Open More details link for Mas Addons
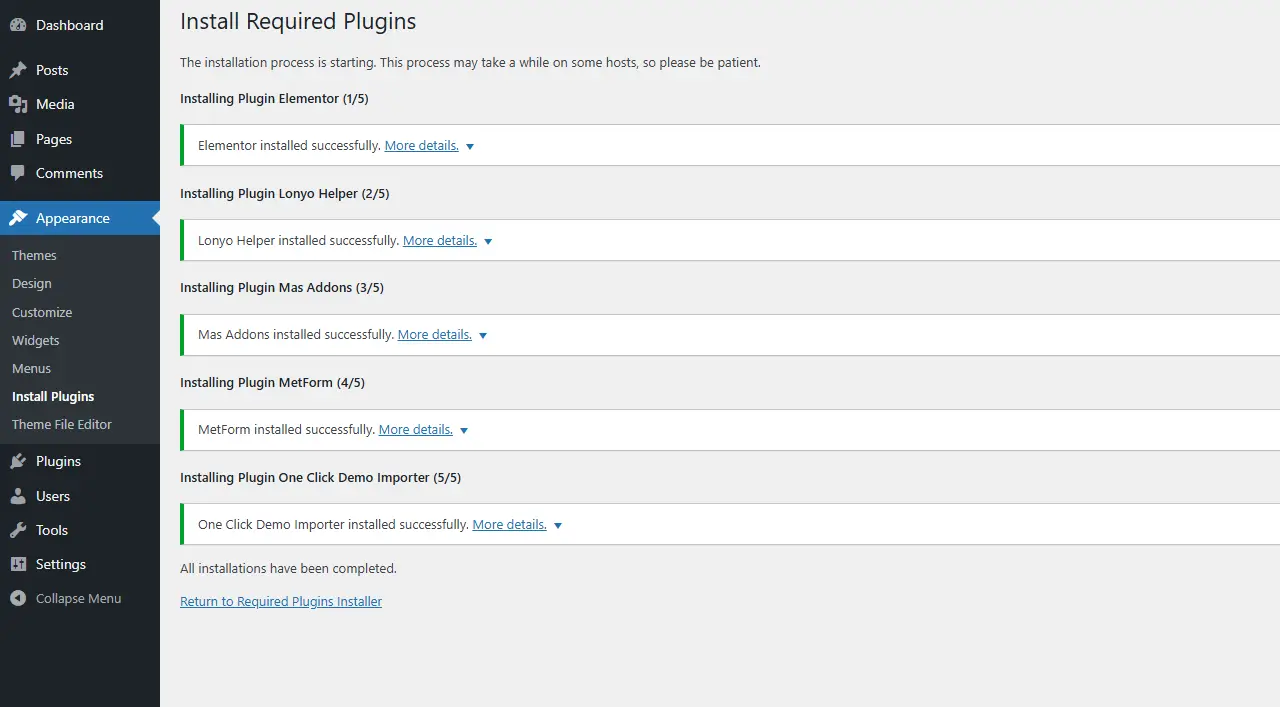1280x707 pixels. pos(435,334)
